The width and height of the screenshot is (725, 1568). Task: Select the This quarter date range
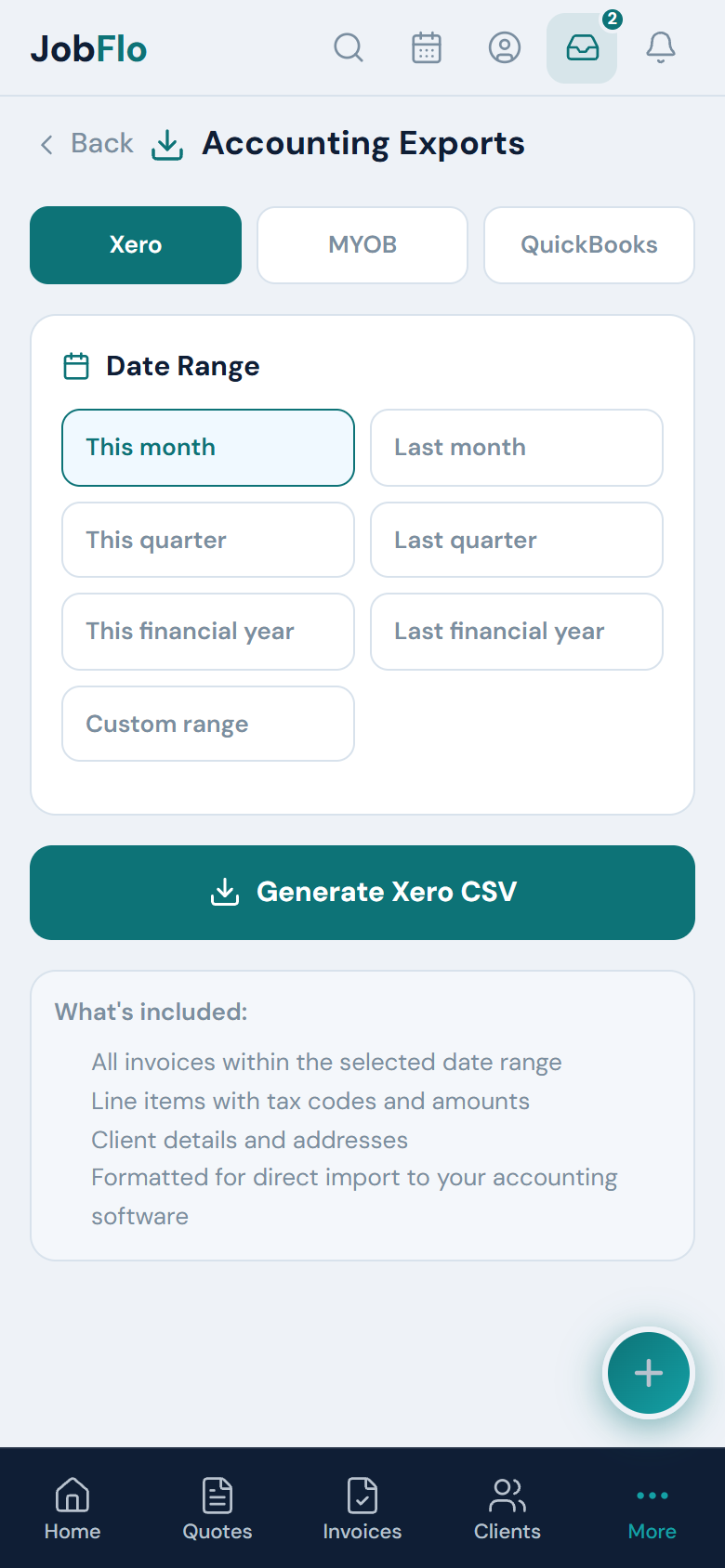tap(208, 540)
